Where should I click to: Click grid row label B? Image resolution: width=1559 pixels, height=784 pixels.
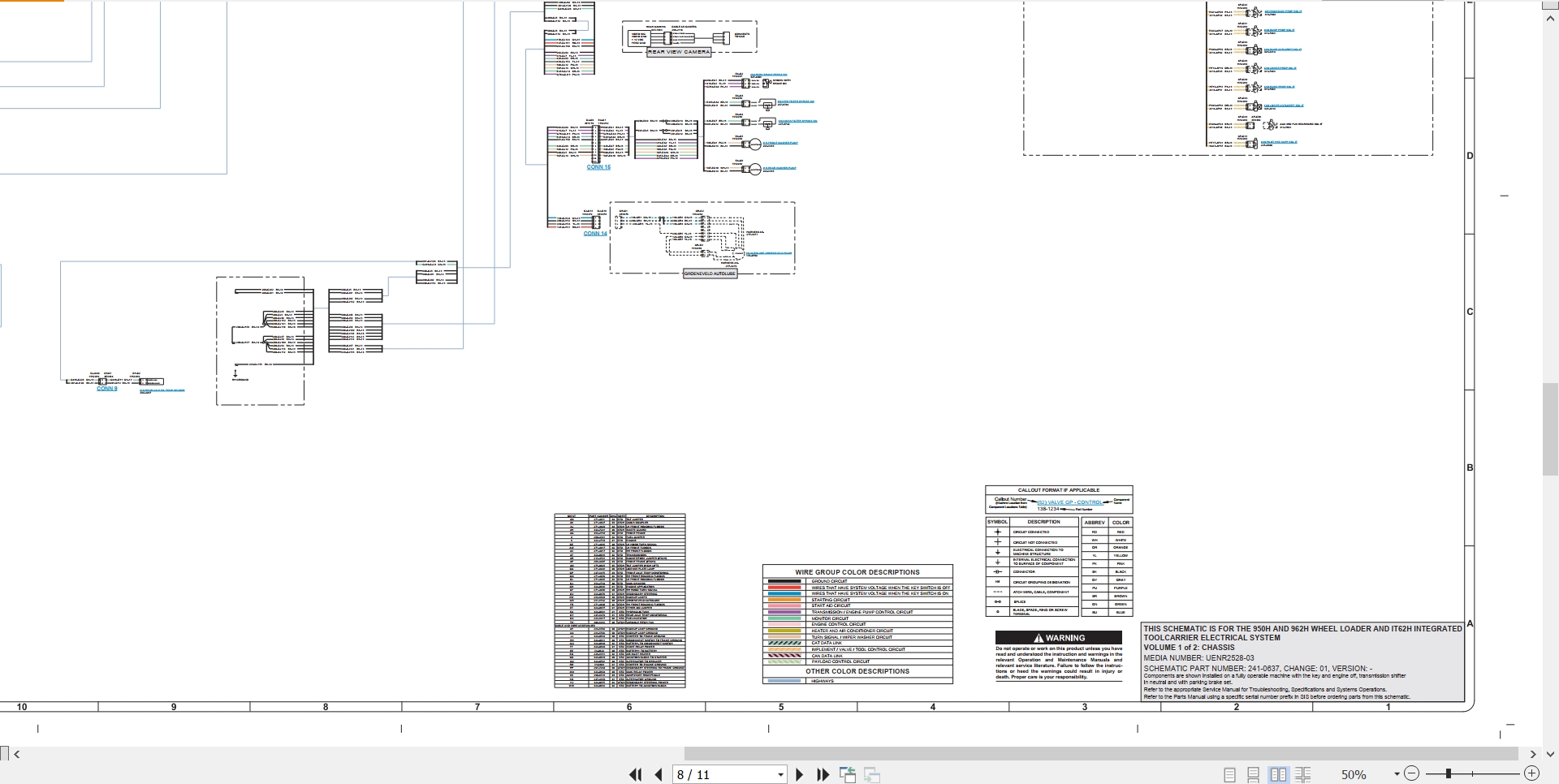[x=1470, y=467]
